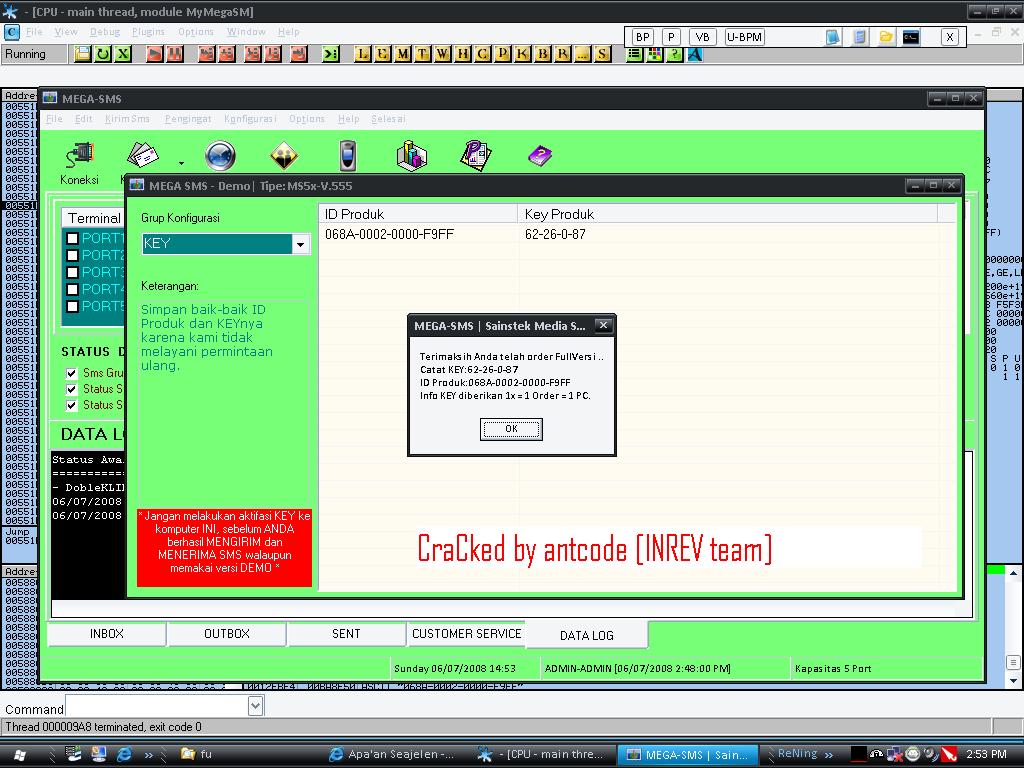Click the P plugin button
1024x768 pixels.
(x=671, y=37)
